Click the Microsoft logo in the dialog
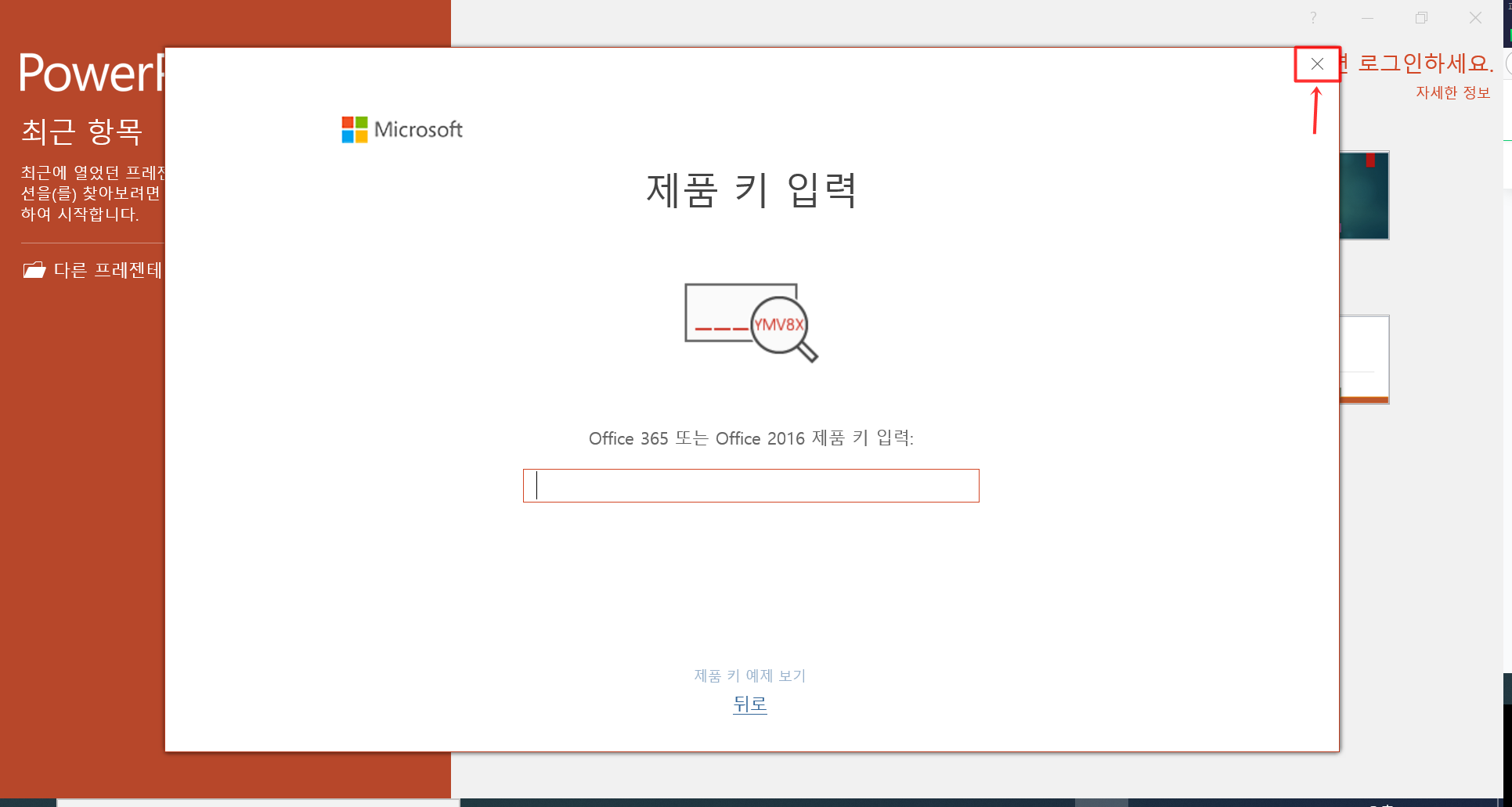 (x=402, y=129)
